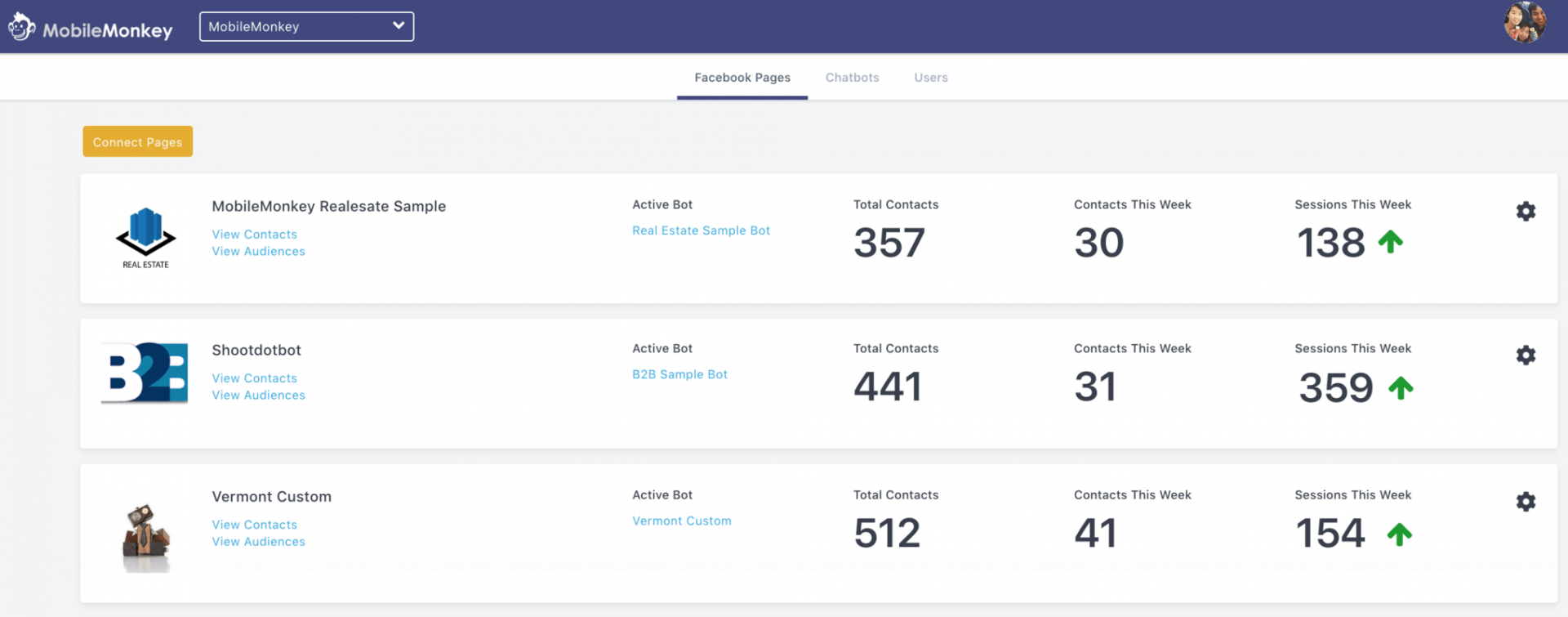Switch to the Chatbots tab
Screen dimensions: 1568x617
[852, 78]
